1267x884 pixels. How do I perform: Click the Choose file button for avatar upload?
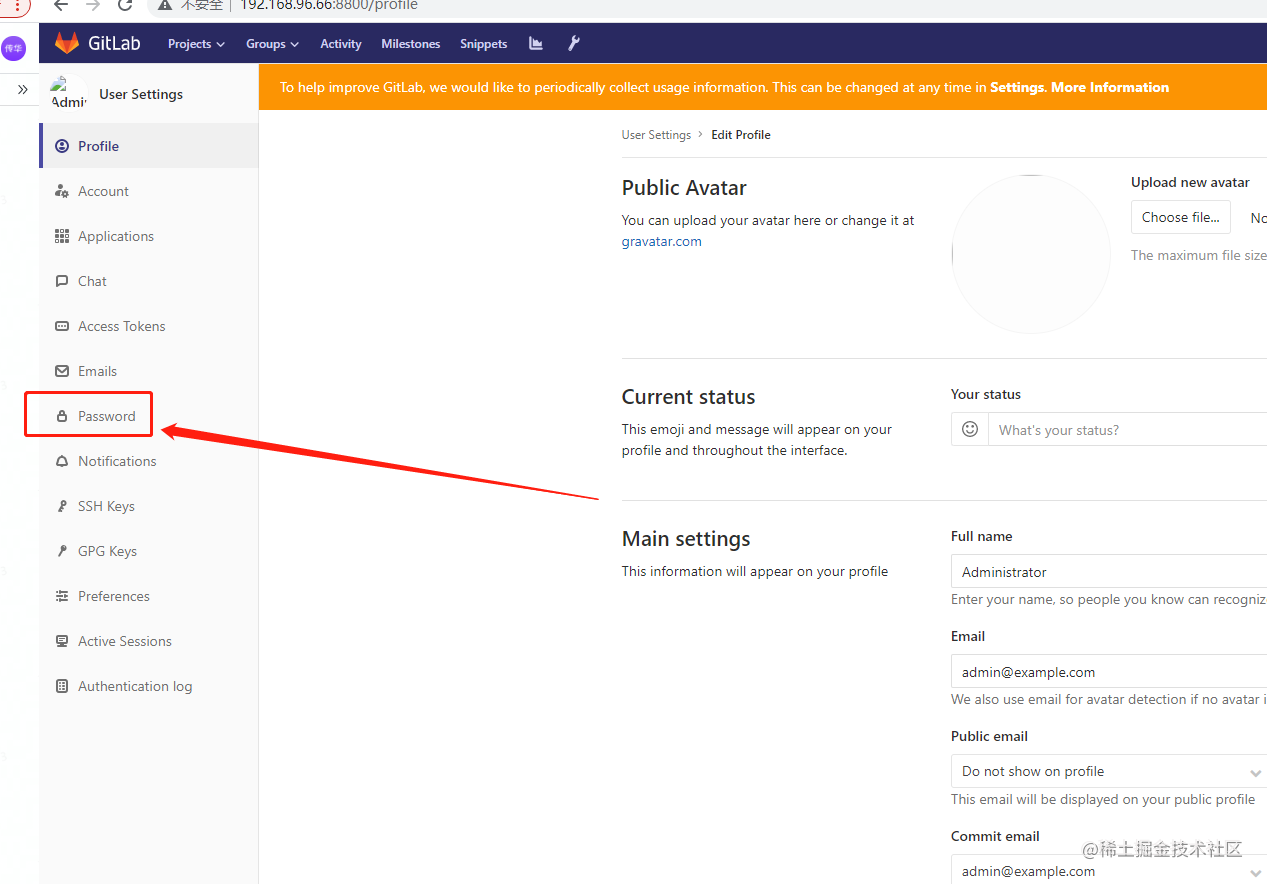point(1180,217)
